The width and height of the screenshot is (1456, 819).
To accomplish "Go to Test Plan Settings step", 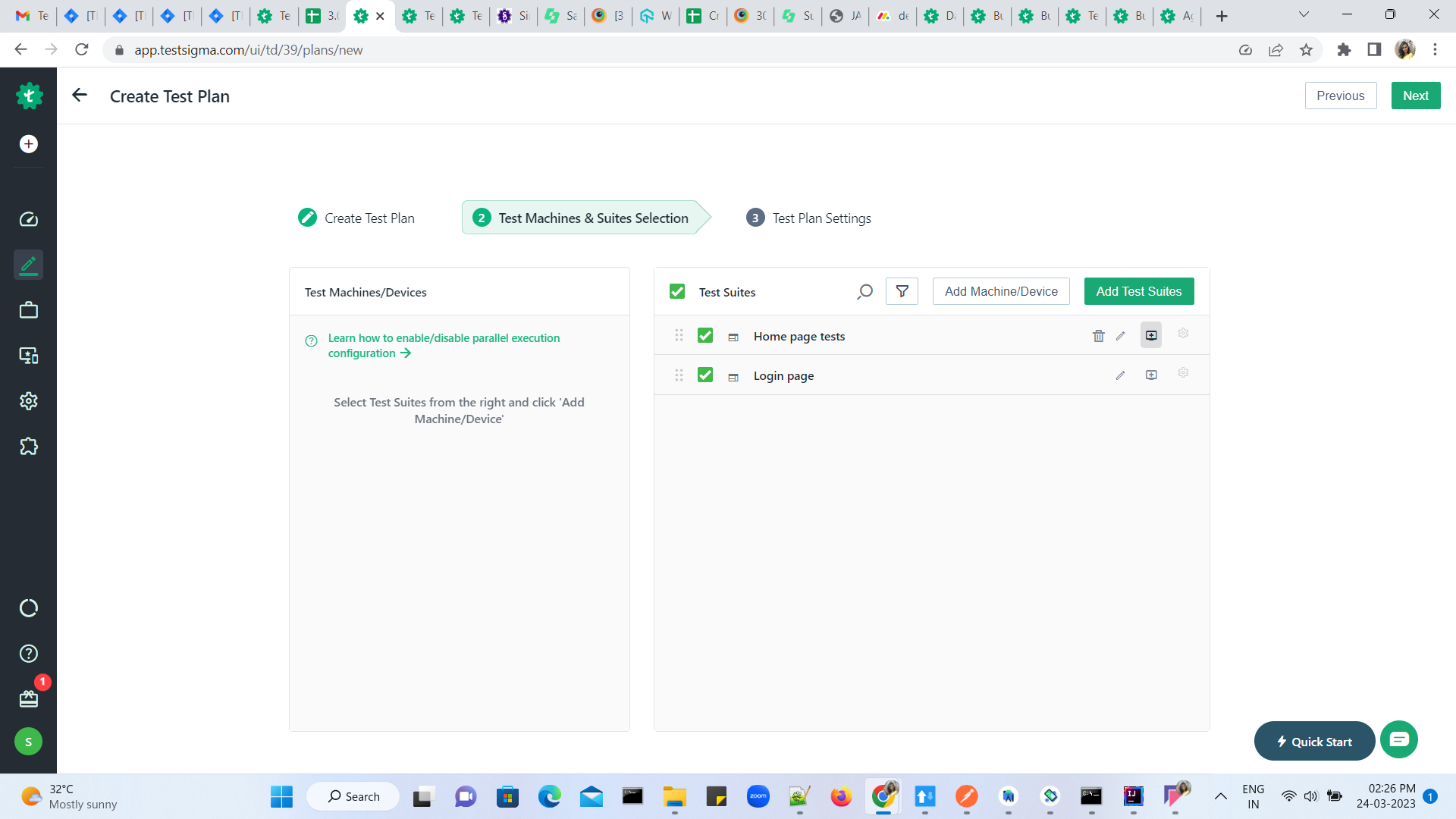I will [x=808, y=218].
